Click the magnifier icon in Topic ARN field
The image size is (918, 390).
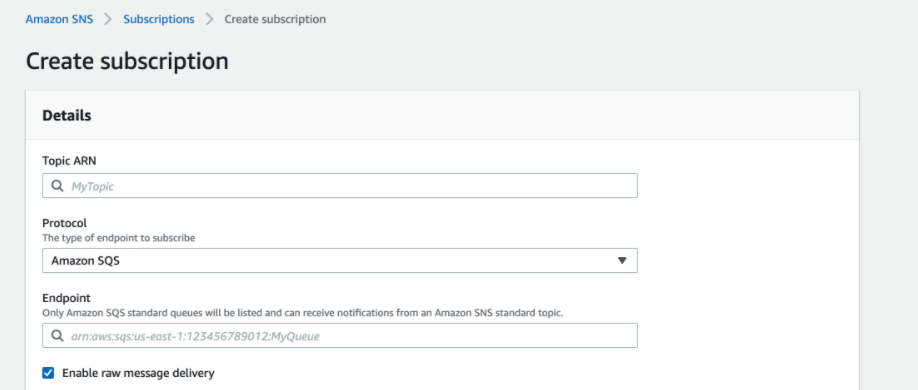(x=57, y=186)
